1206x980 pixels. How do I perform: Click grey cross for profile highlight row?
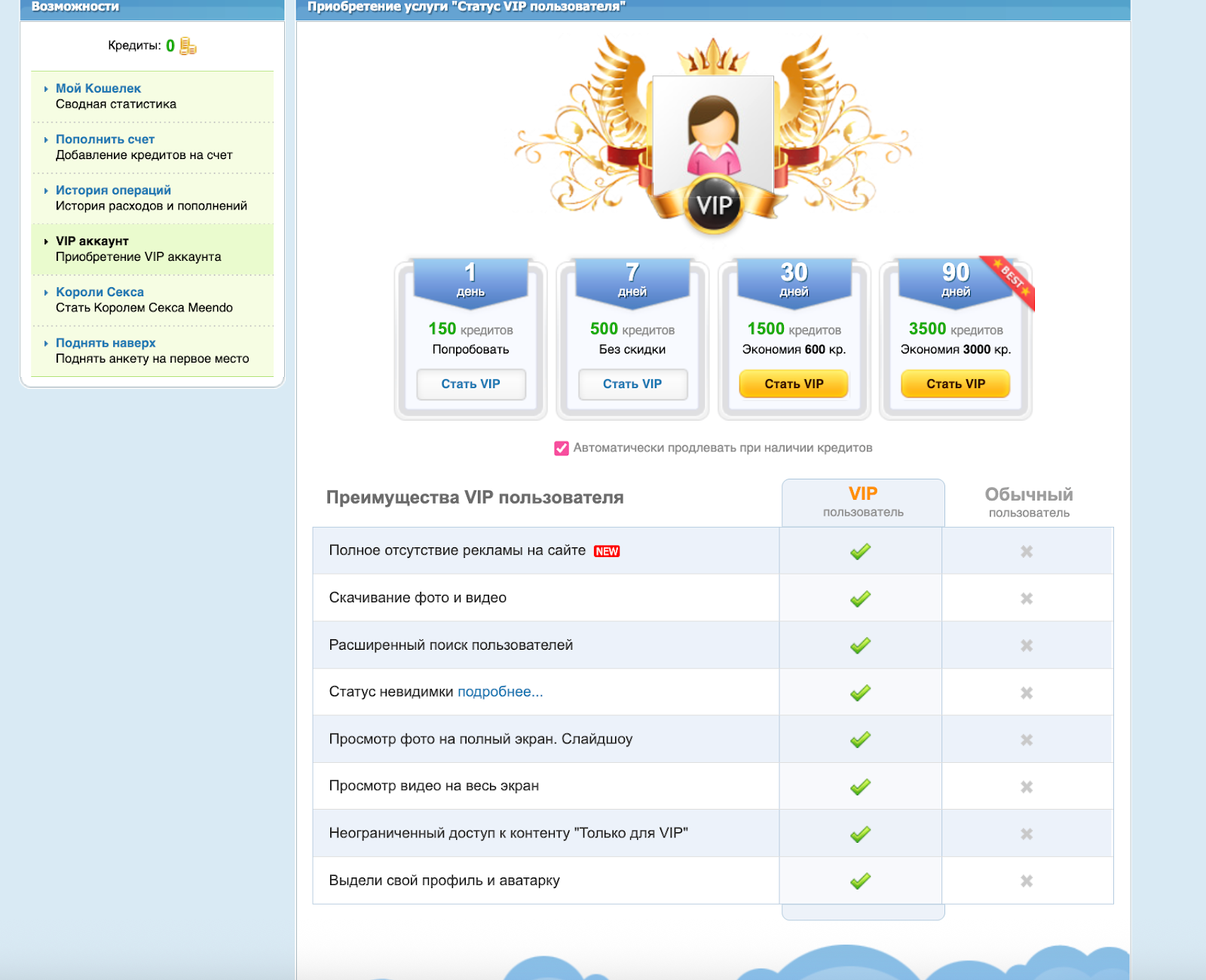click(1027, 881)
